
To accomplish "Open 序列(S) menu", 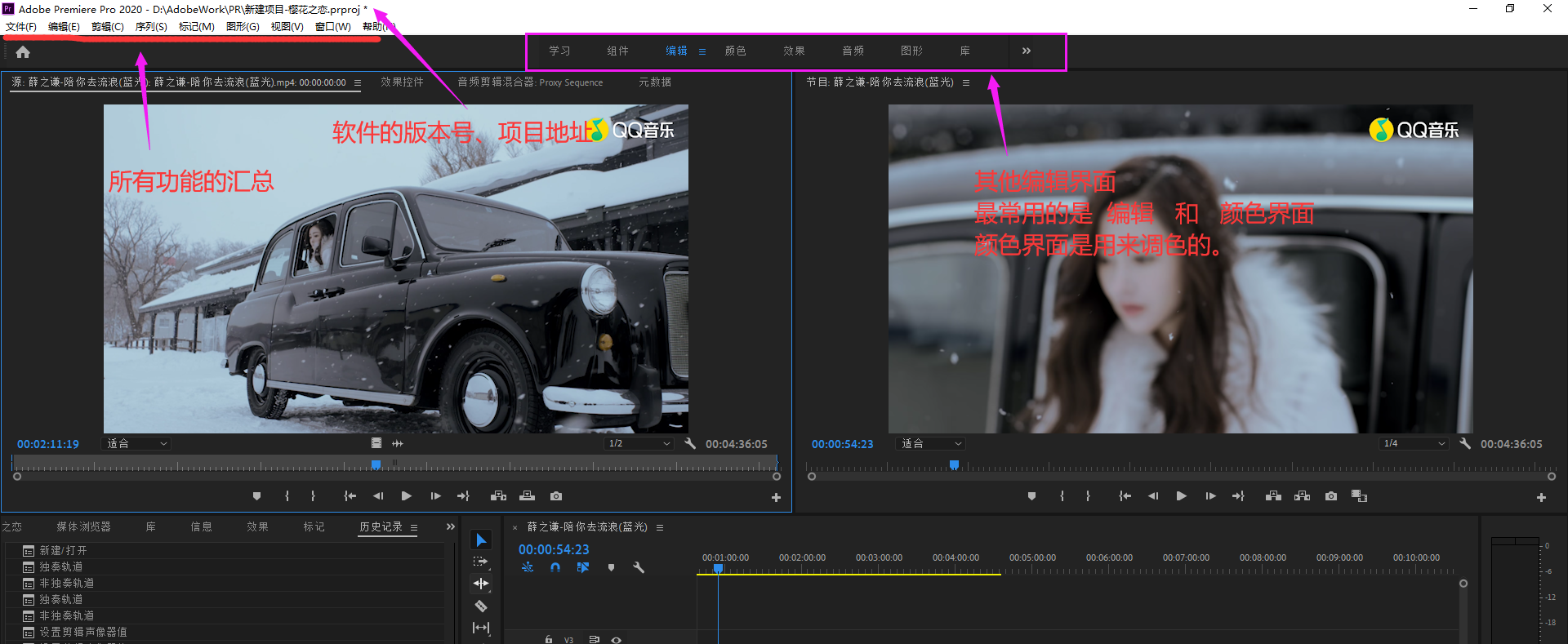I will [151, 27].
